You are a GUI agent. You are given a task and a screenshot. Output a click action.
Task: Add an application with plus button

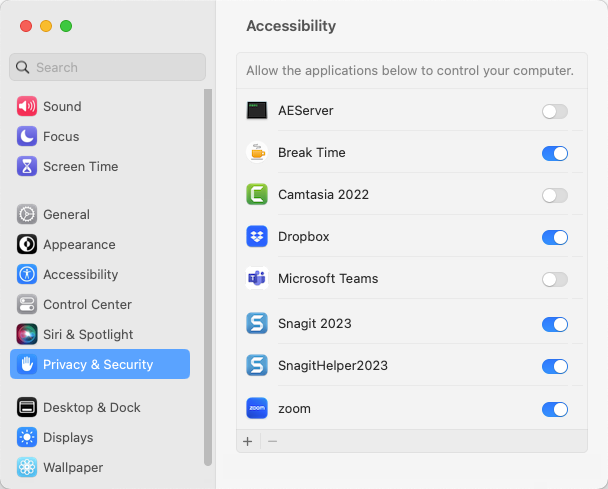pos(247,441)
